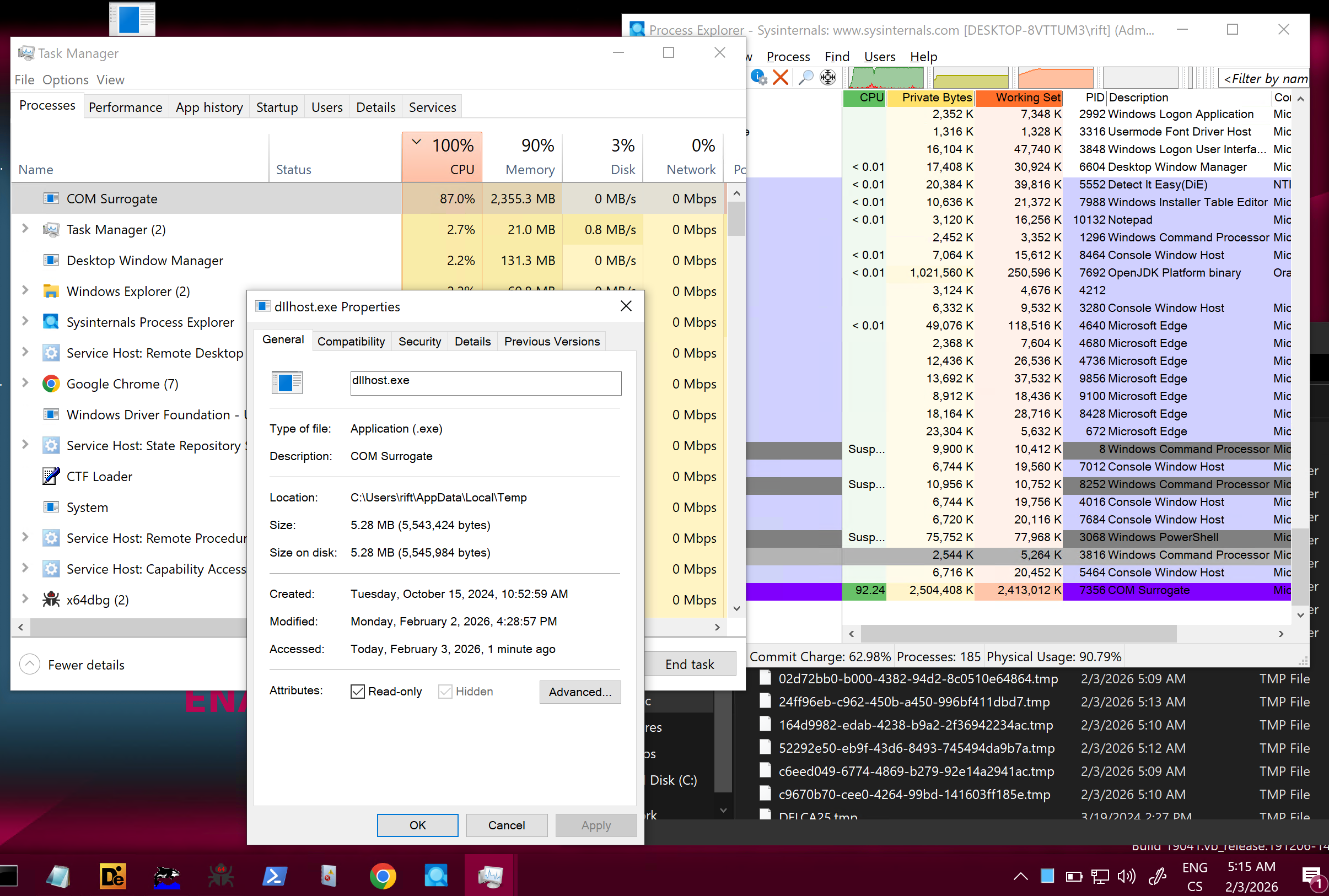Click the green CPU usage graph in toolbar
Image resolution: width=1329 pixels, height=896 pixels.
886,77
